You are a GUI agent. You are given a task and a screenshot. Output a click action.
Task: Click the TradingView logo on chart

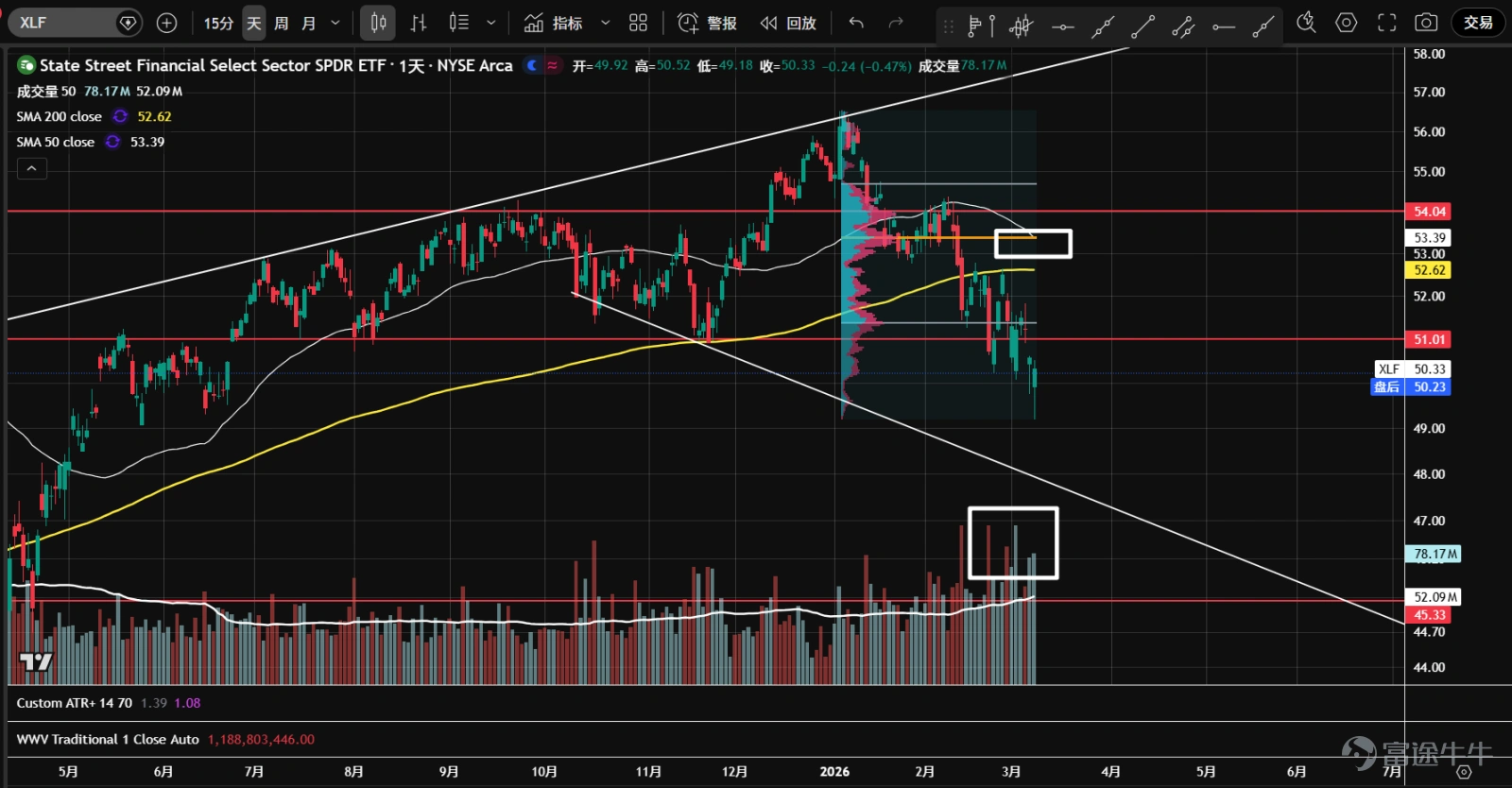(36, 661)
